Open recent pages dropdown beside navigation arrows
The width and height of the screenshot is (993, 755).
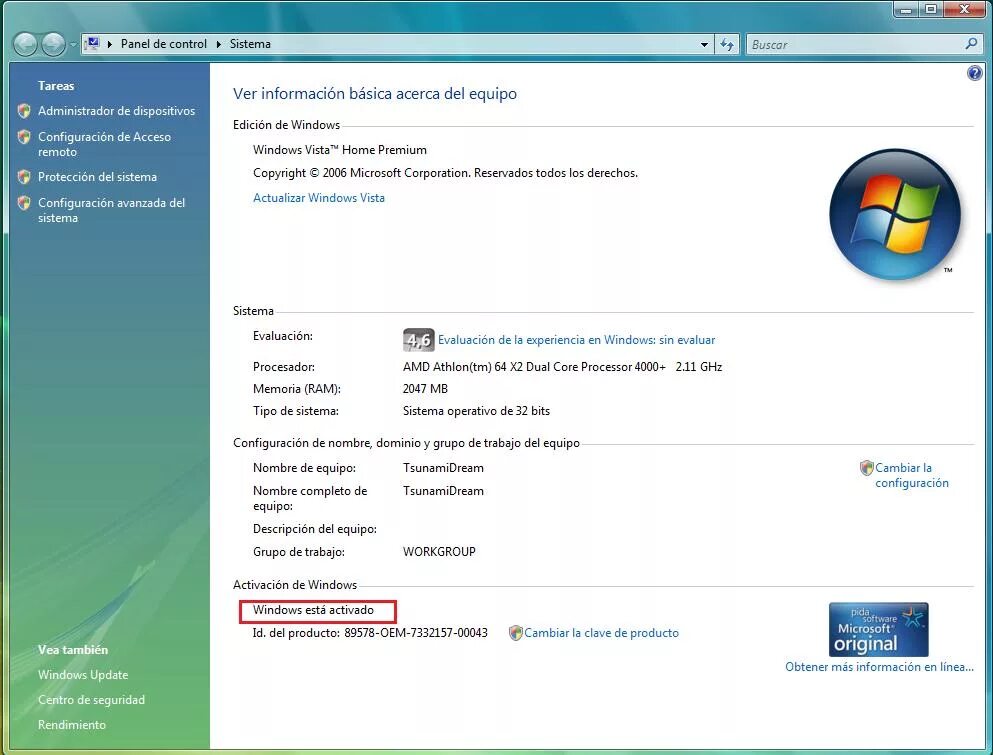[x=72, y=45]
